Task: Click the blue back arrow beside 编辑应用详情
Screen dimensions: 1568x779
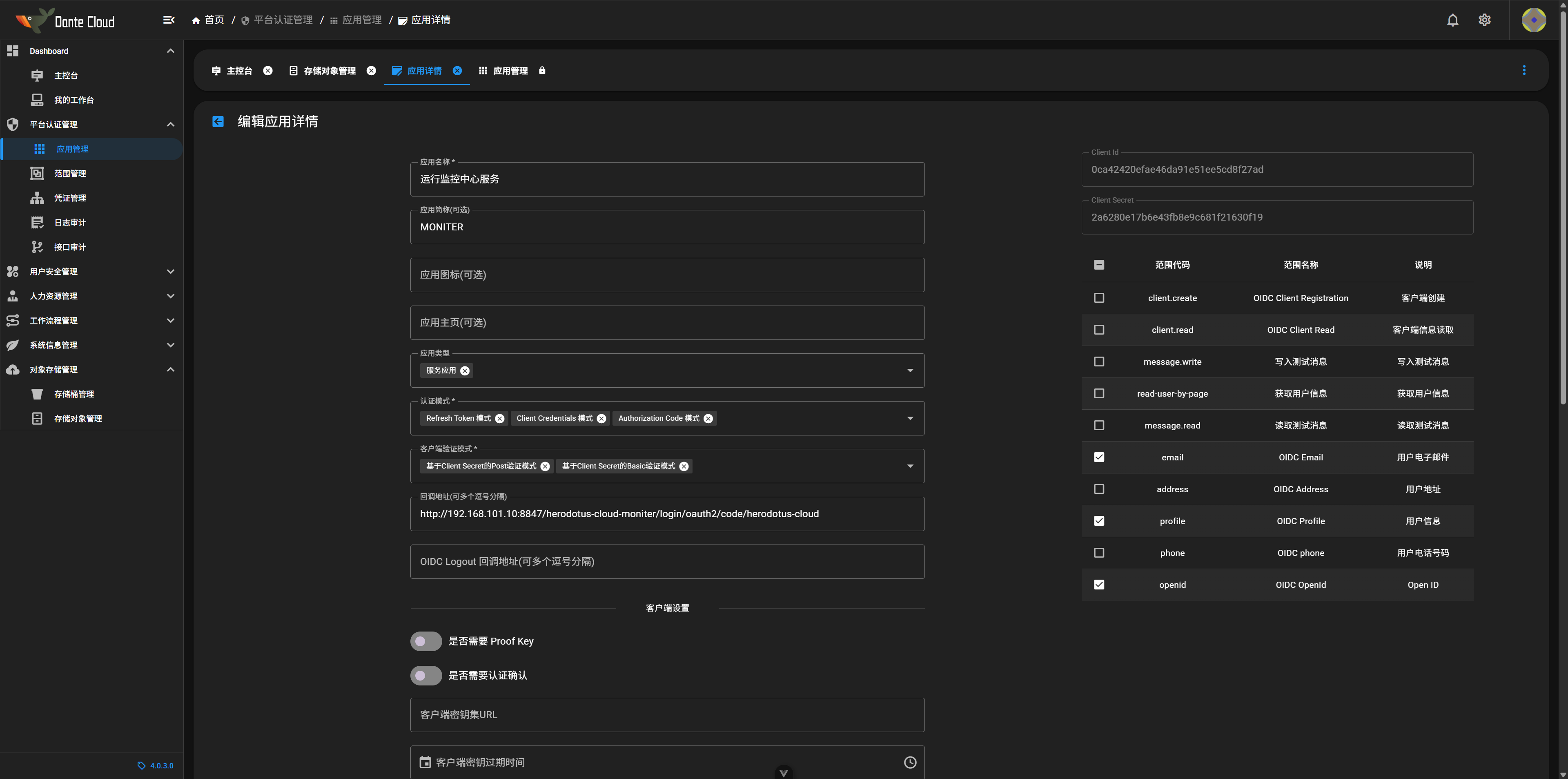Action: 218,121
